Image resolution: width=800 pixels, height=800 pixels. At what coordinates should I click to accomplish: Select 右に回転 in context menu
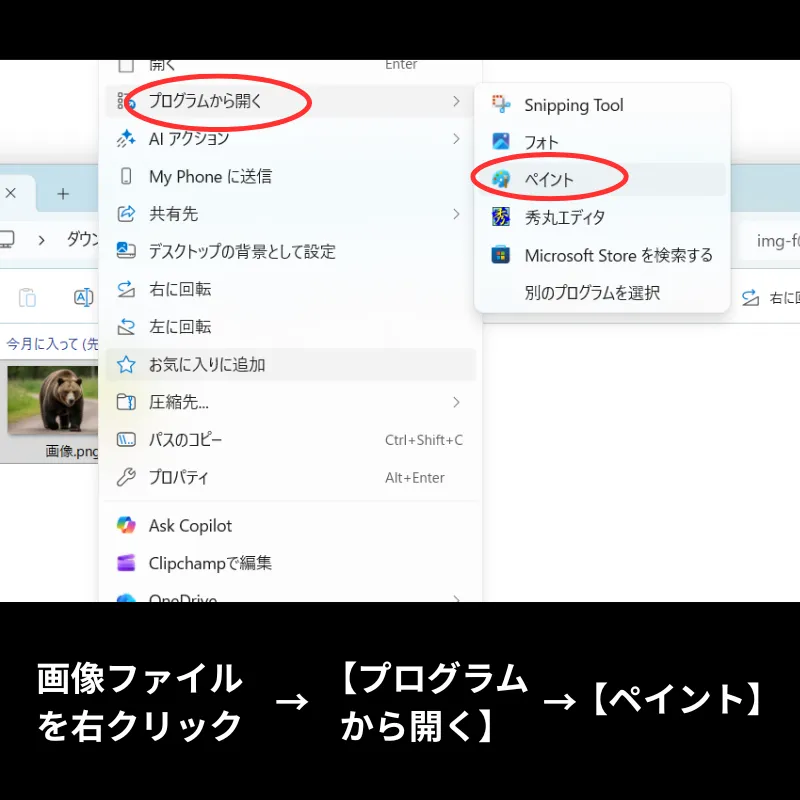click(180, 289)
